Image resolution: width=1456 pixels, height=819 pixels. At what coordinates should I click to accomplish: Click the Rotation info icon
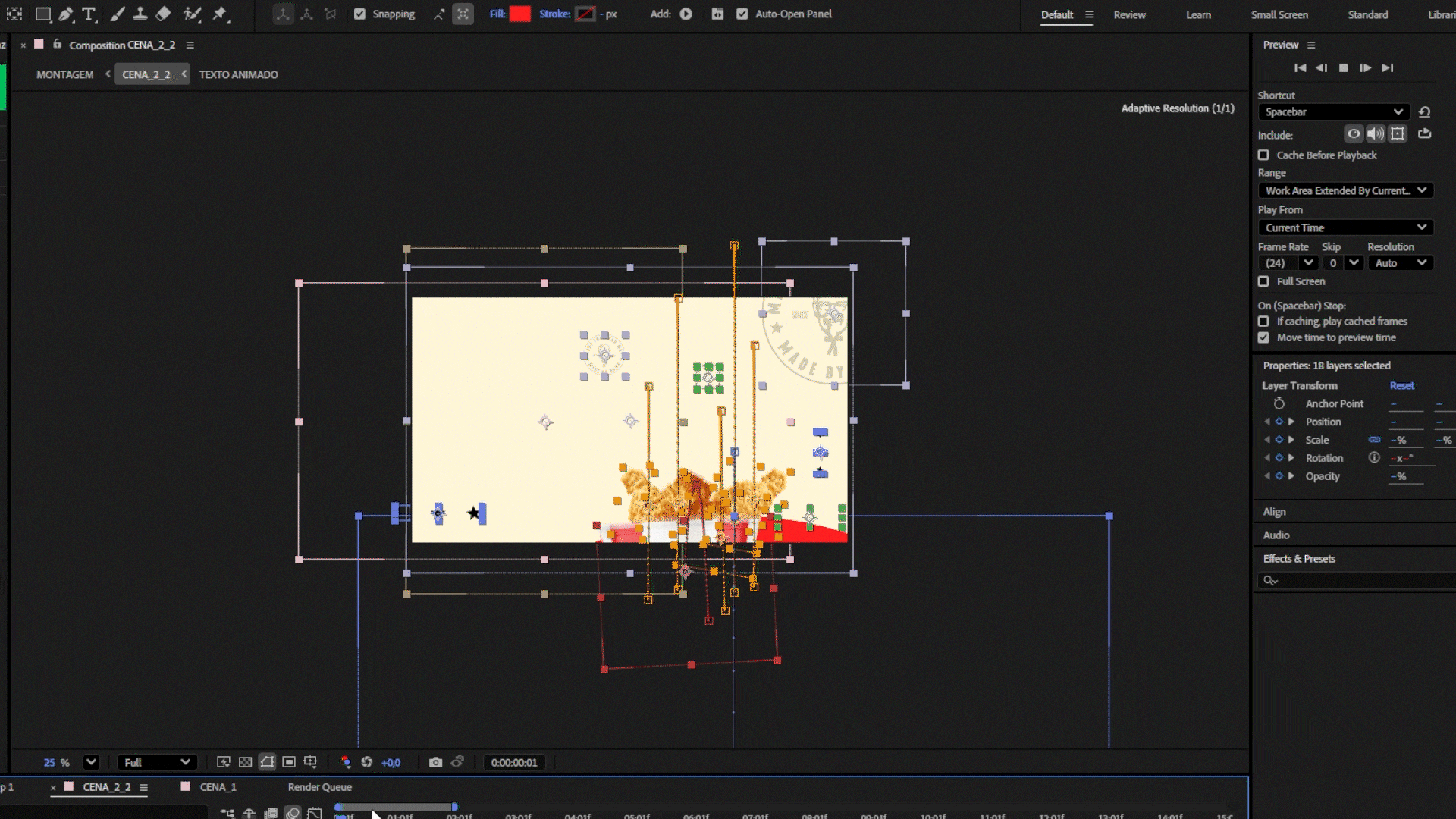click(x=1374, y=458)
